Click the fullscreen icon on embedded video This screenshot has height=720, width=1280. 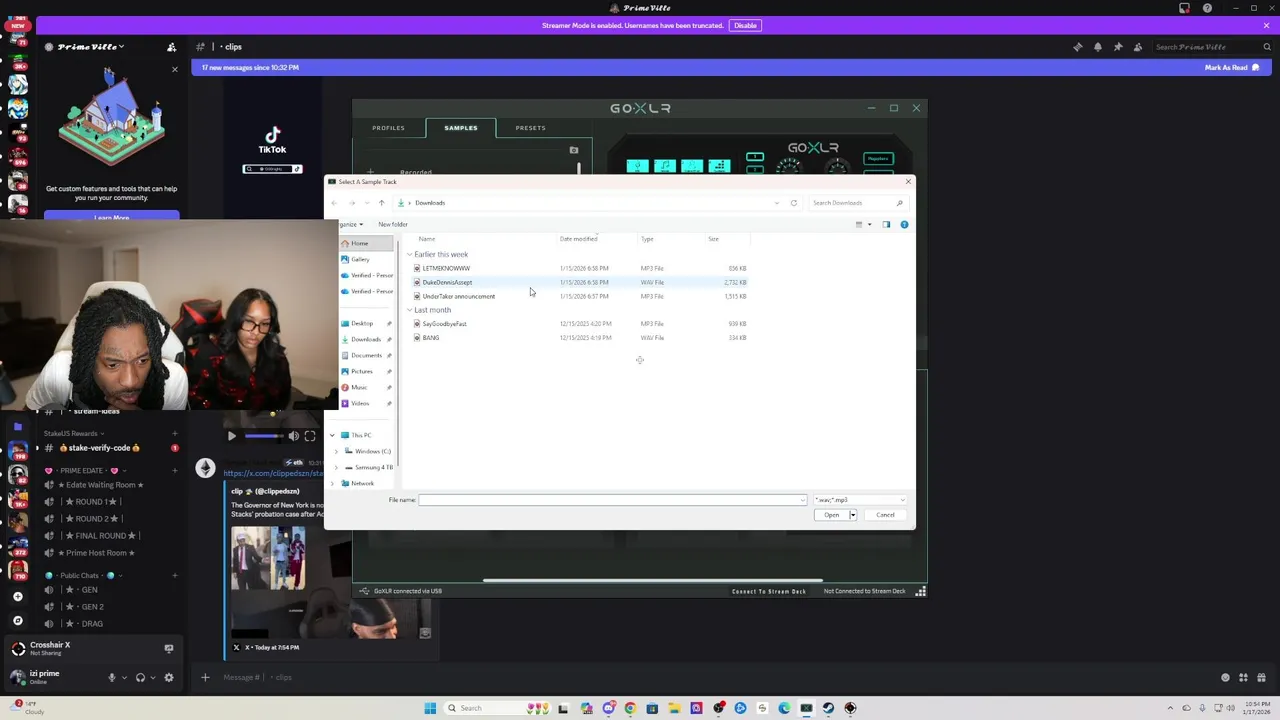click(310, 436)
